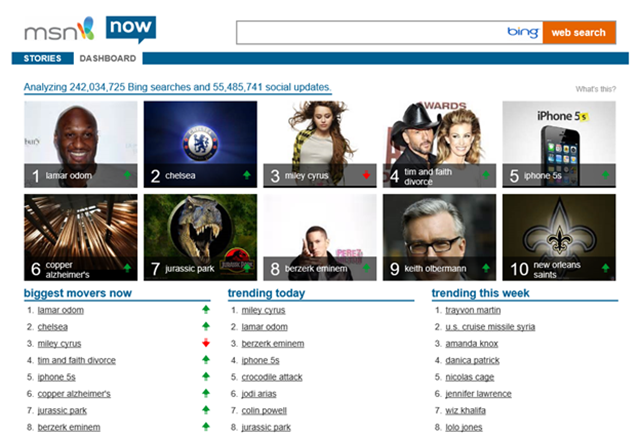Select the keith olbermann thumbnail tile

tap(440, 237)
